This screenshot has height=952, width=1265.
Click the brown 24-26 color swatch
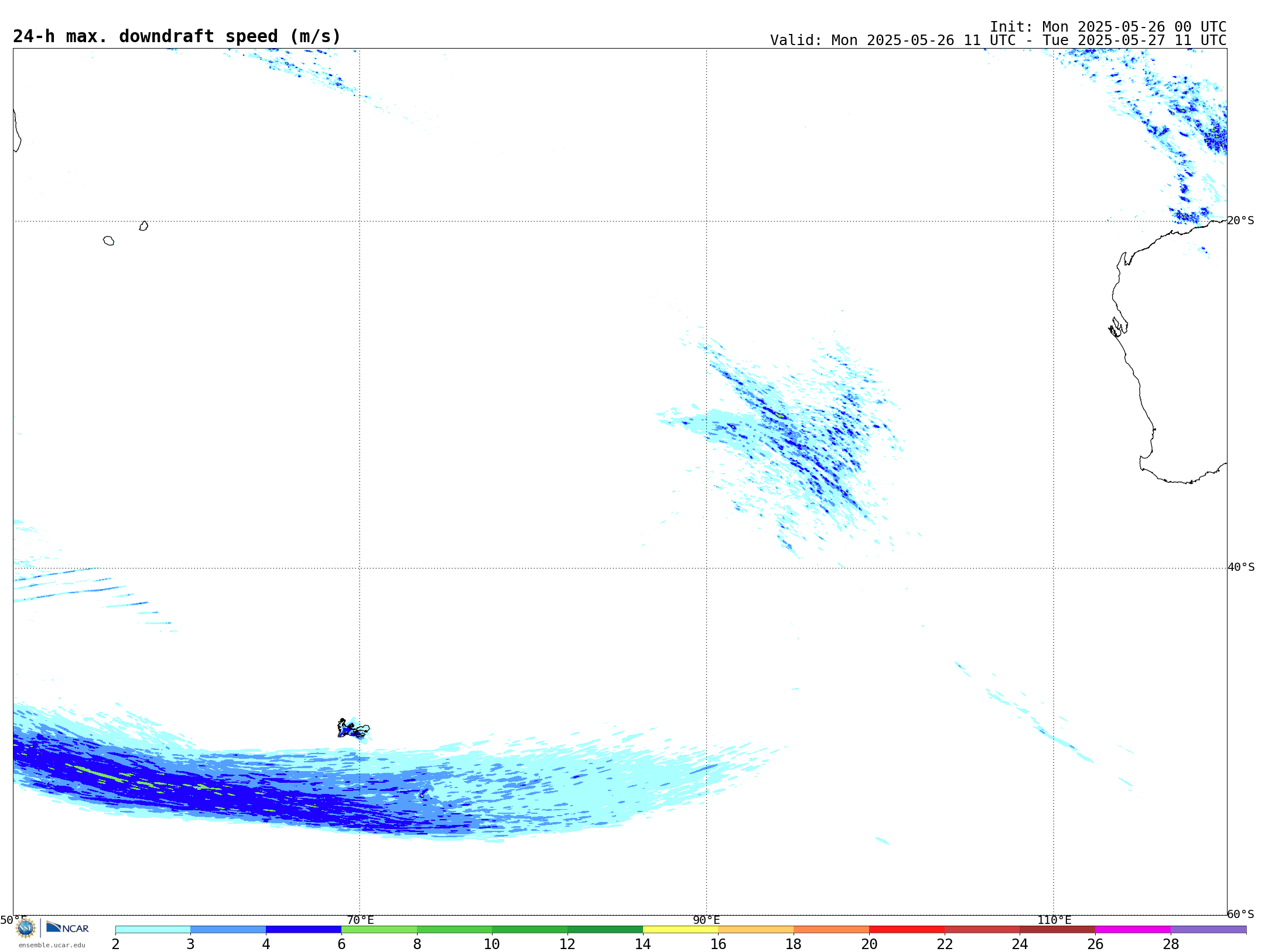[x=1057, y=930]
